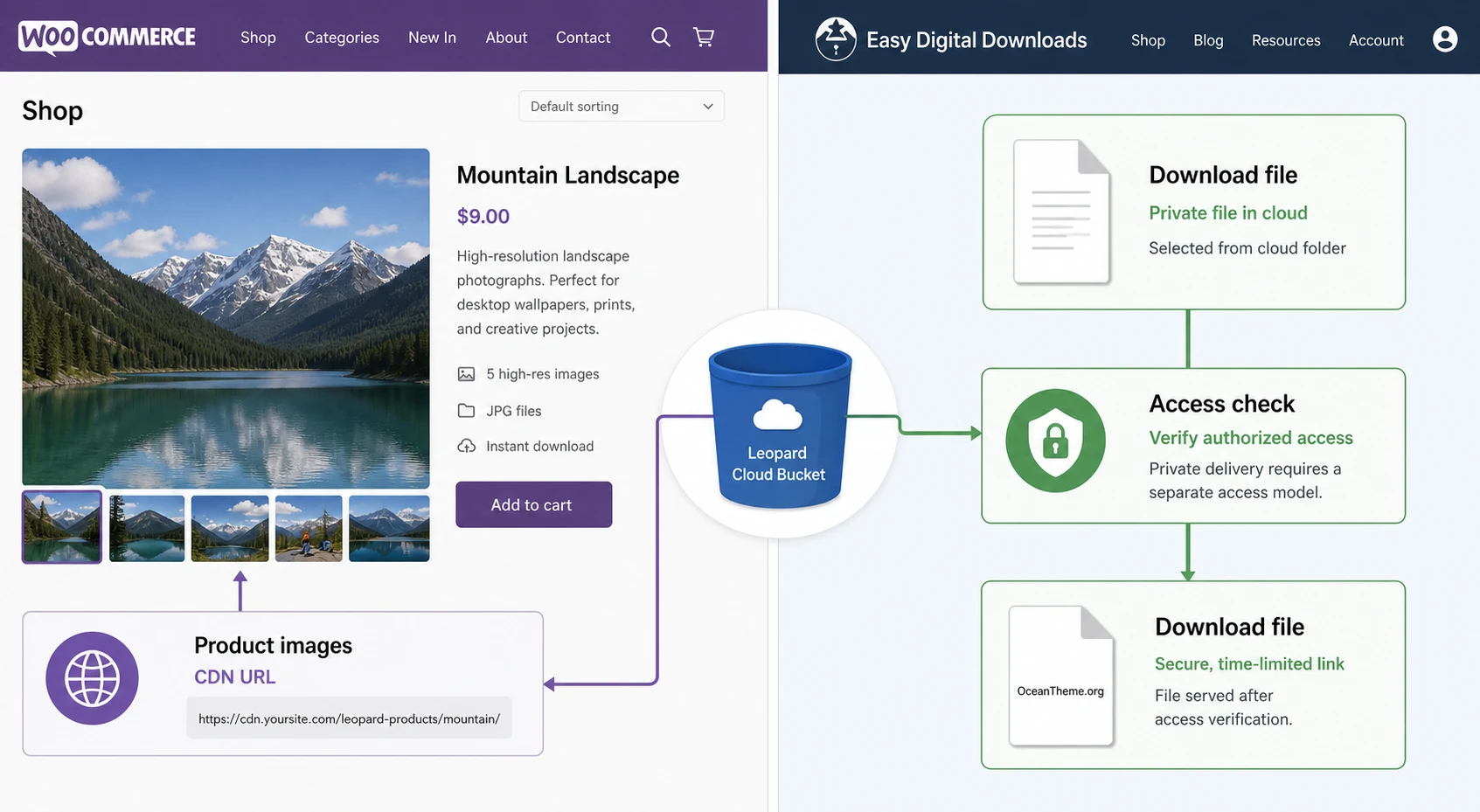
Task: Click the 'Secure, time-limited link' text
Action: [x=1249, y=663]
